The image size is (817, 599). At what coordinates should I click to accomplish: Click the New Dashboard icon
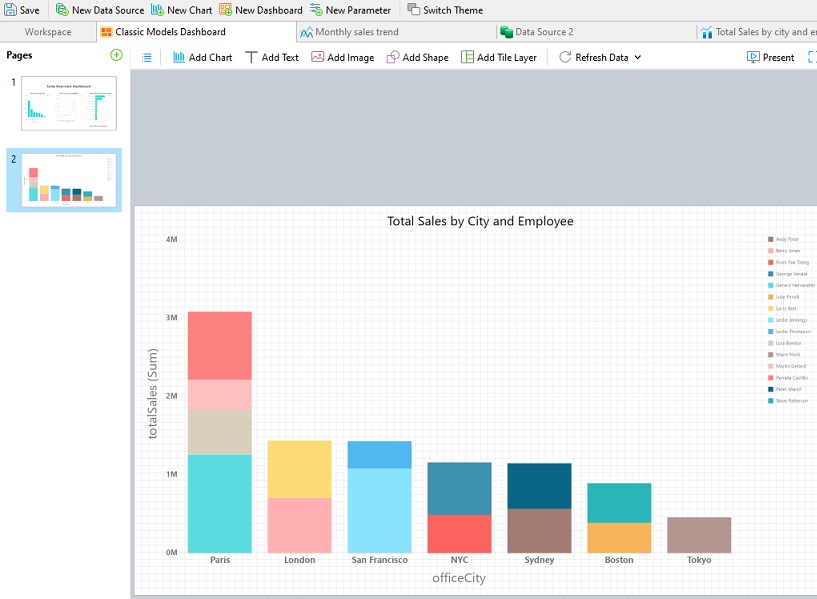(x=226, y=10)
